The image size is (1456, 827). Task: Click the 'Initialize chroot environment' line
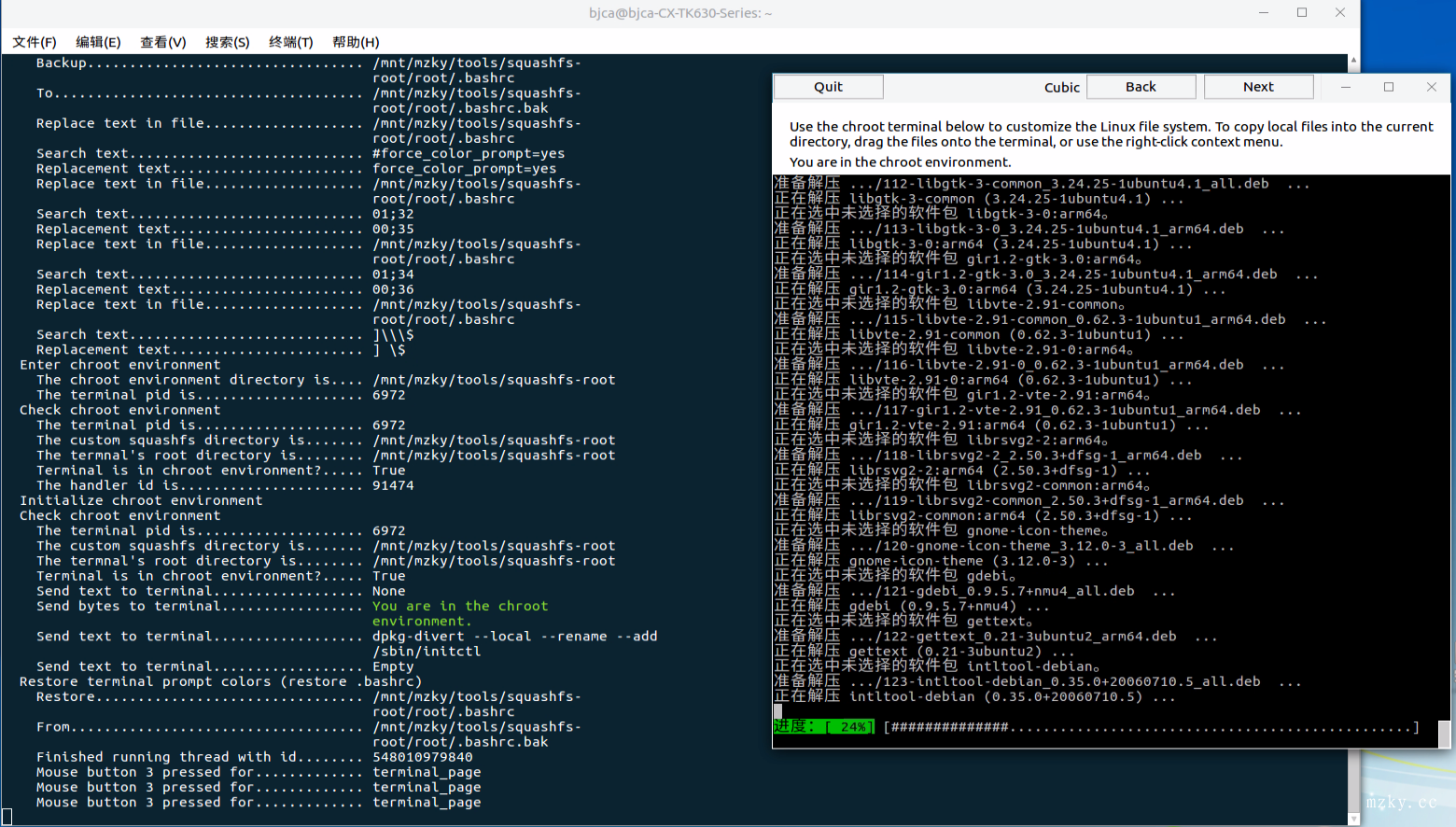click(141, 500)
